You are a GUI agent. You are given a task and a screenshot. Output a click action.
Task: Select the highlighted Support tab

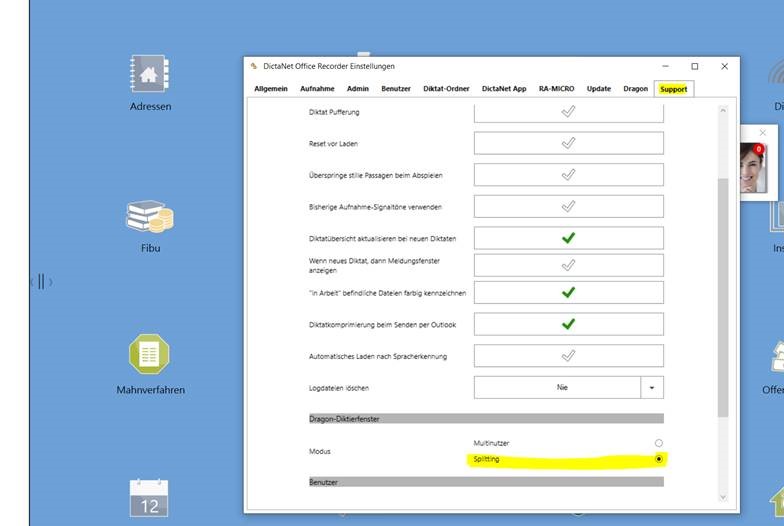tap(674, 89)
